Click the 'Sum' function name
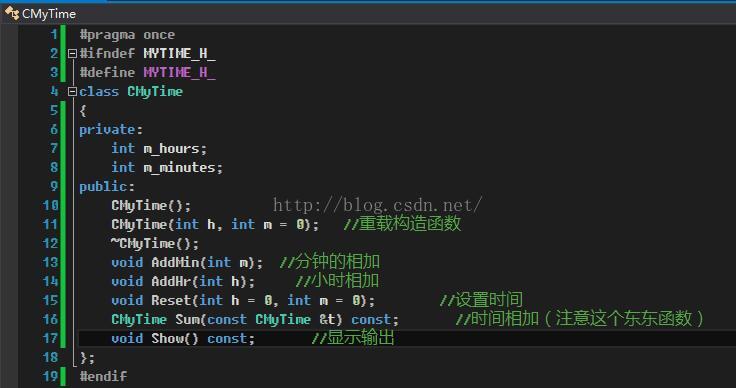The height and width of the screenshot is (388, 736). [187, 320]
